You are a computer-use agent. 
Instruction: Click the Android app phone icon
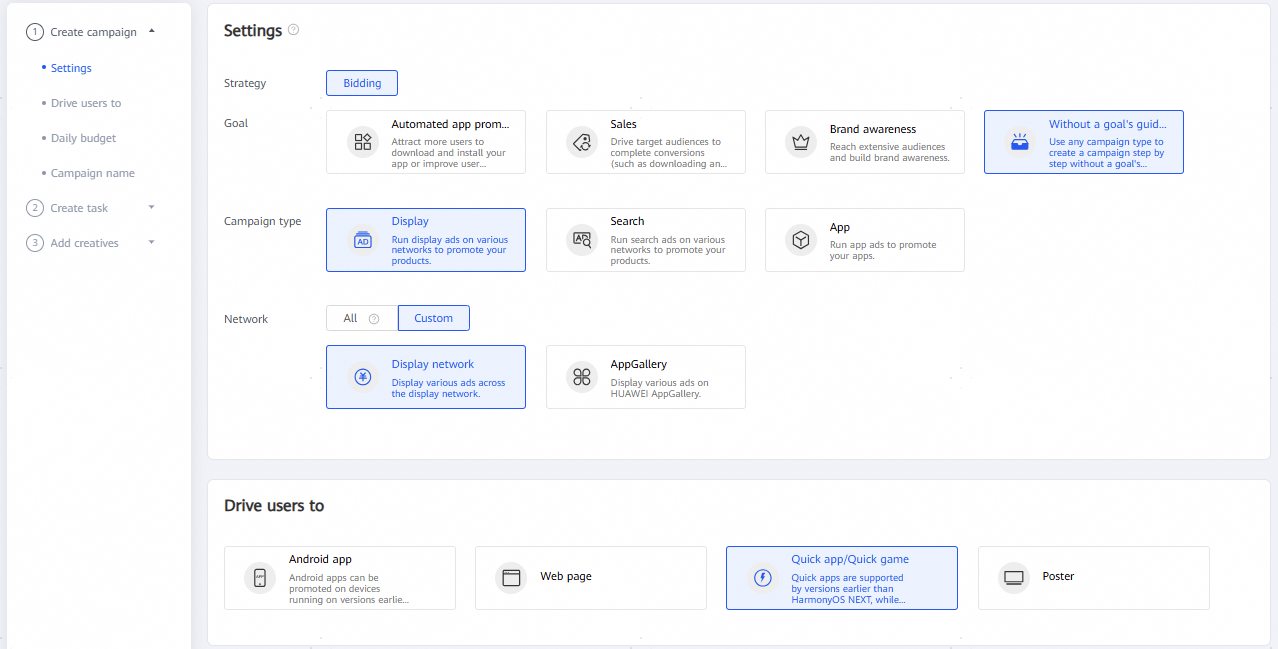(x=259, y=577)
